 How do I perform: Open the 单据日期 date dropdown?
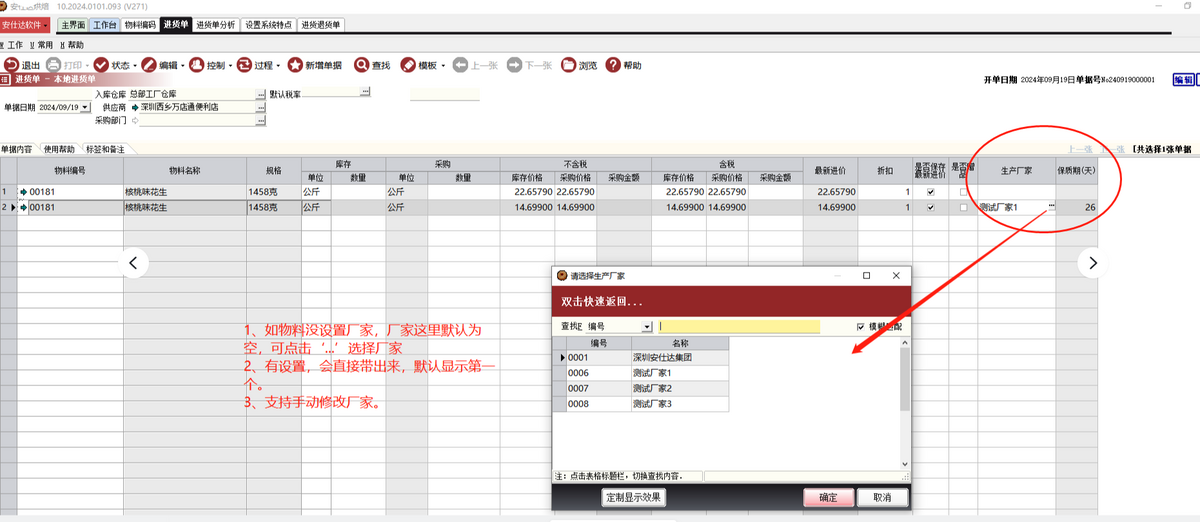pos(84,107)
